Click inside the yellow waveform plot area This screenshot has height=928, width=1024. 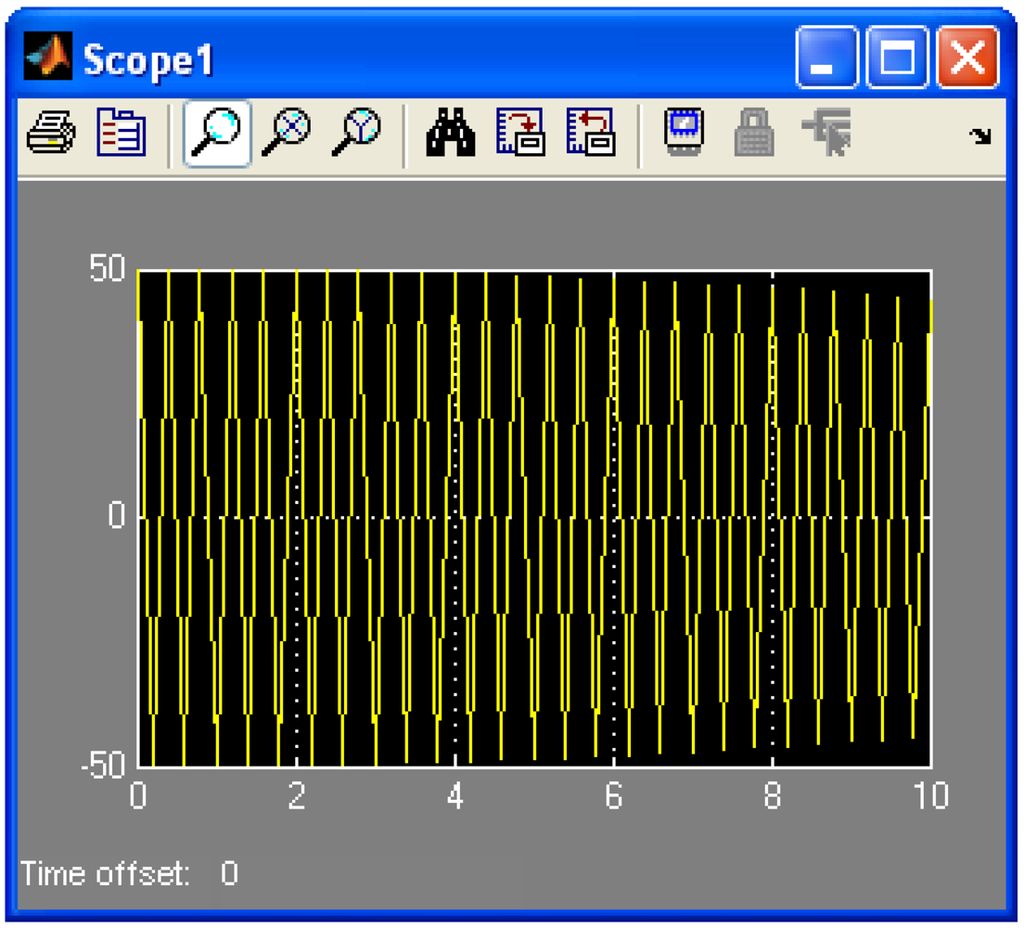534,517
